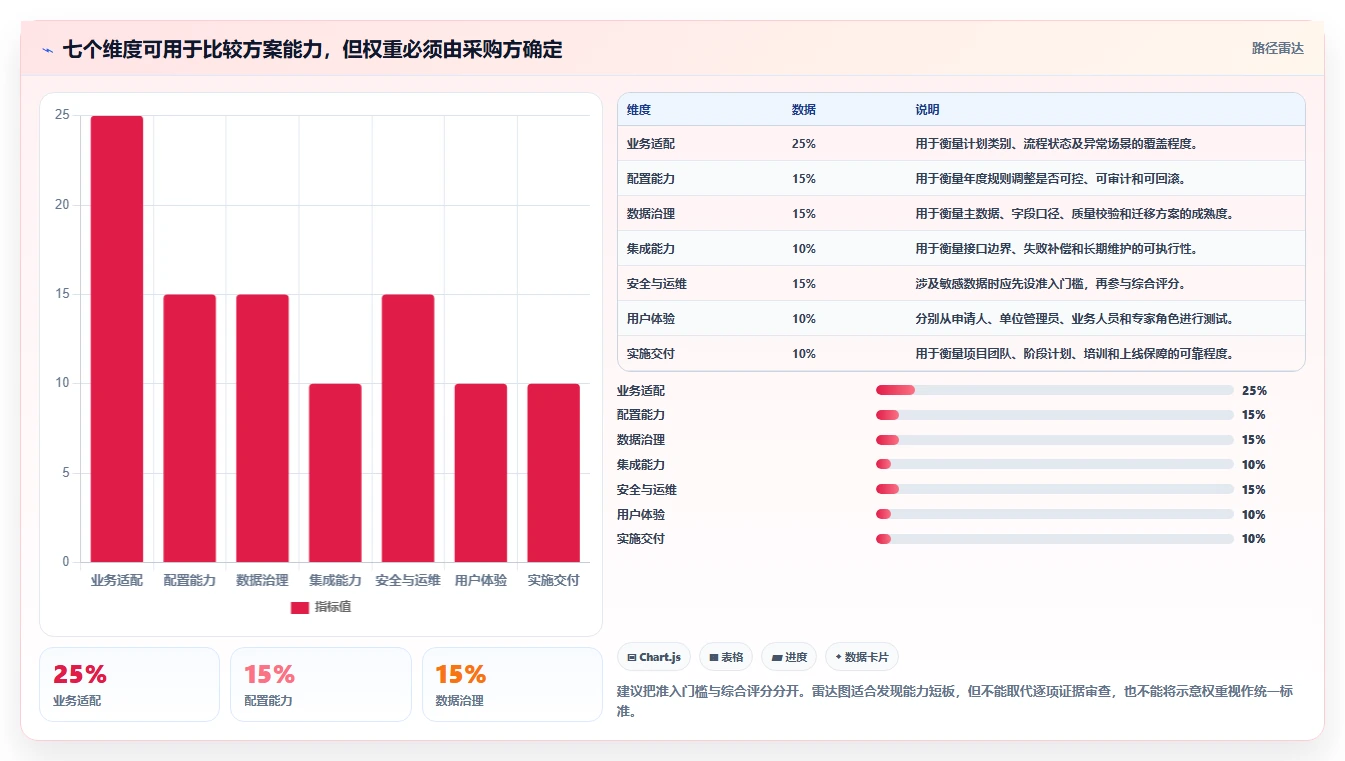Click the 业务适配 x-axis label under chart
Viewport: 1345px width, 761px height.
point(117,580)
